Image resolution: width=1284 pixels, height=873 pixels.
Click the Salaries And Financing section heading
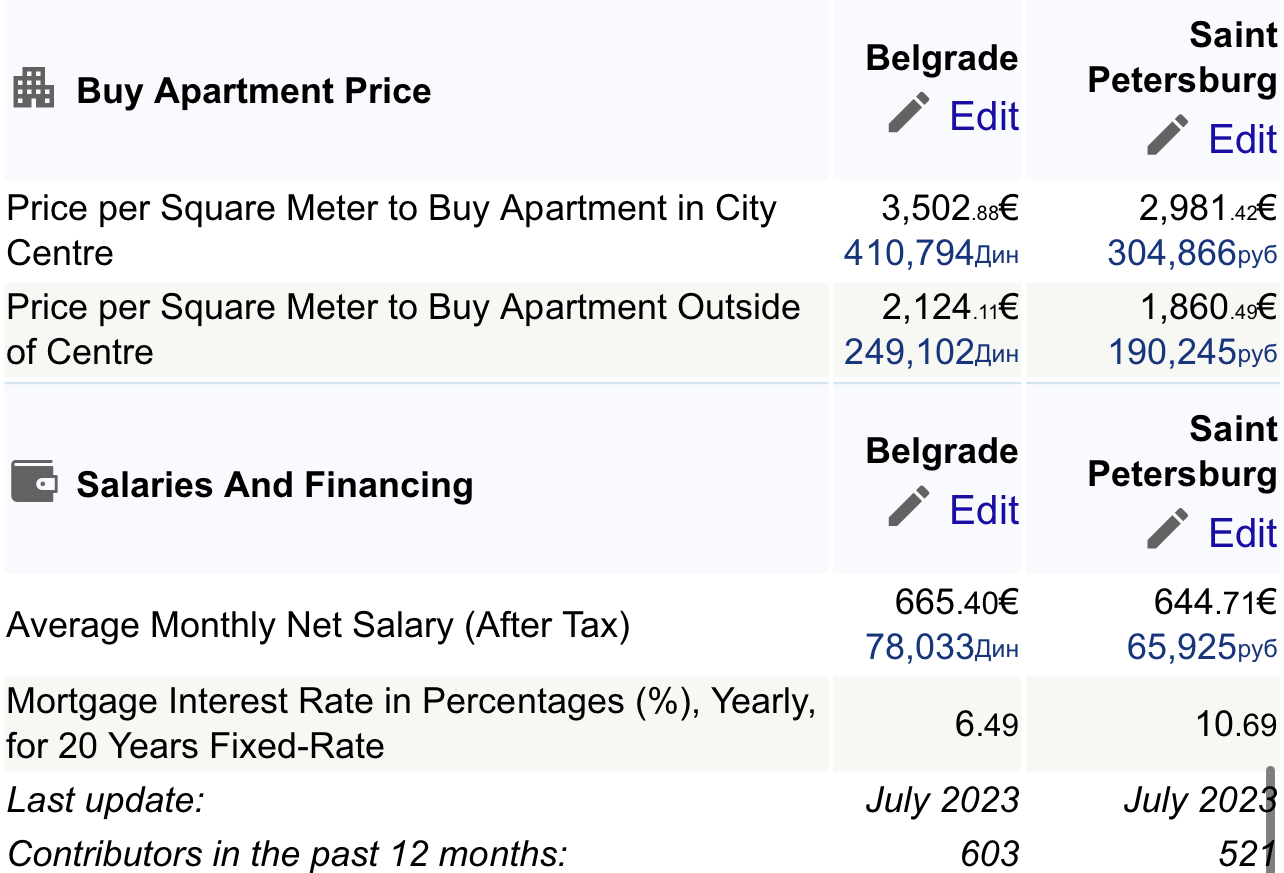tap(274, 485)
